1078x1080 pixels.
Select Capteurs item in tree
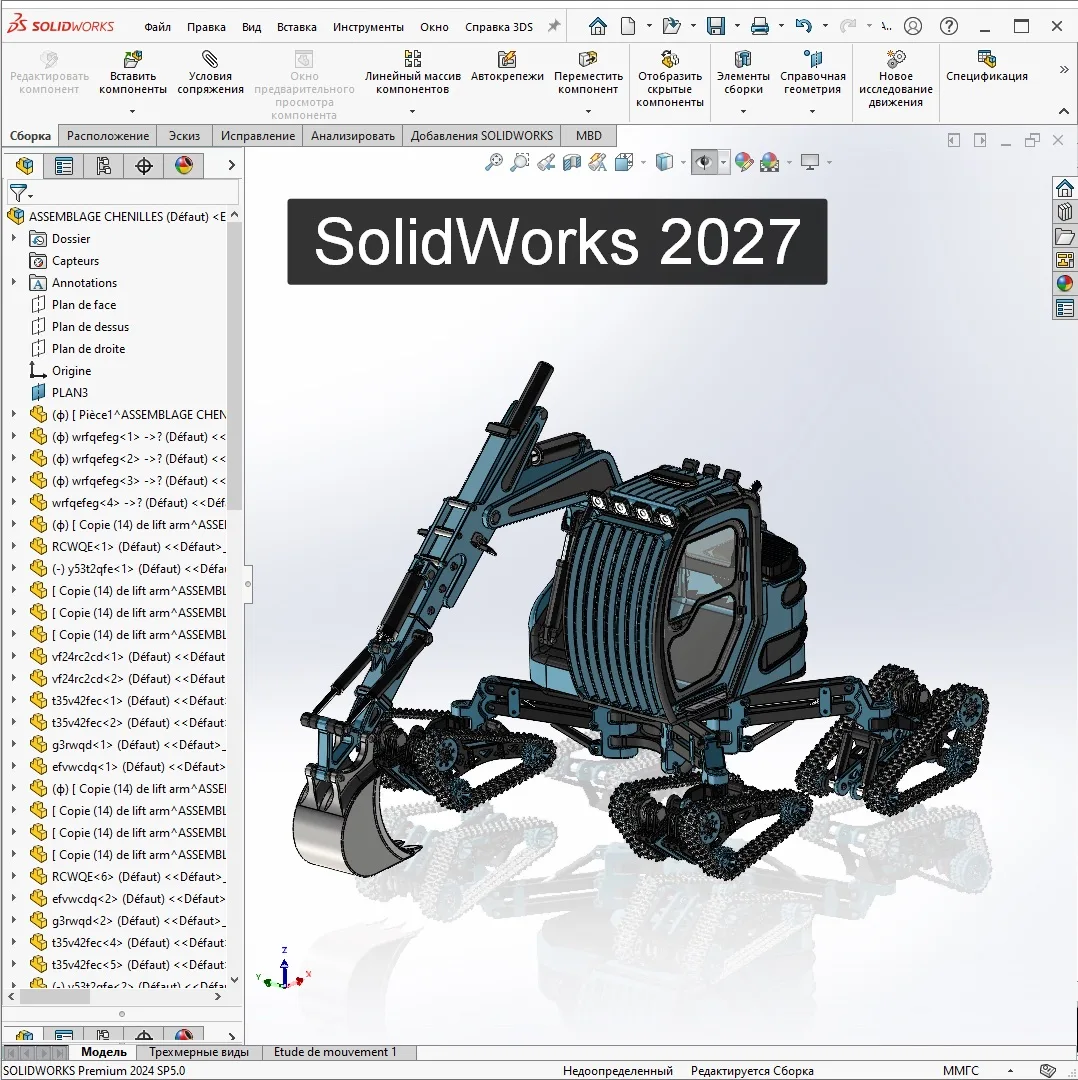click(75, 260)
